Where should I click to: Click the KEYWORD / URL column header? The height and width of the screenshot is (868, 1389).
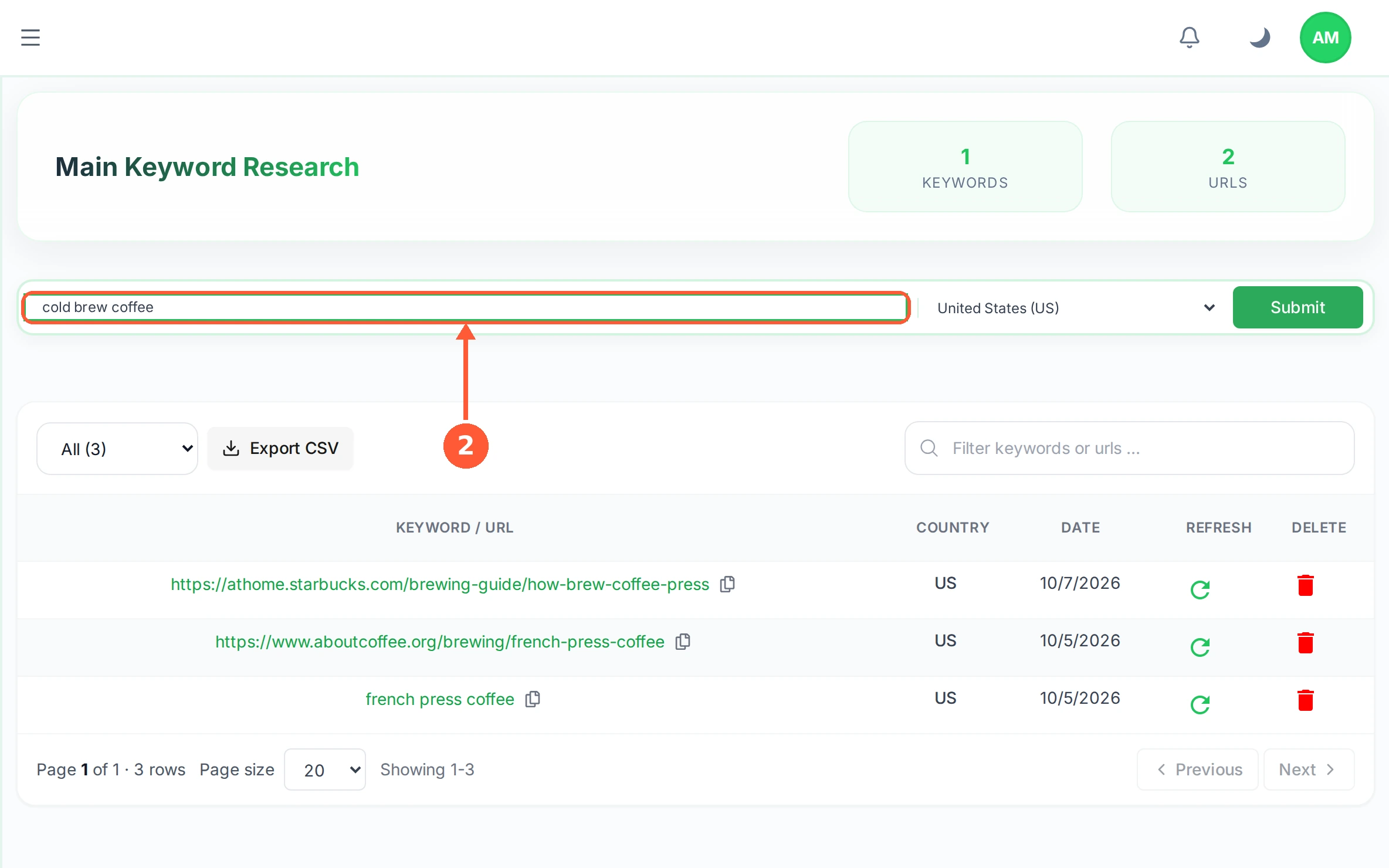point(455,527)
